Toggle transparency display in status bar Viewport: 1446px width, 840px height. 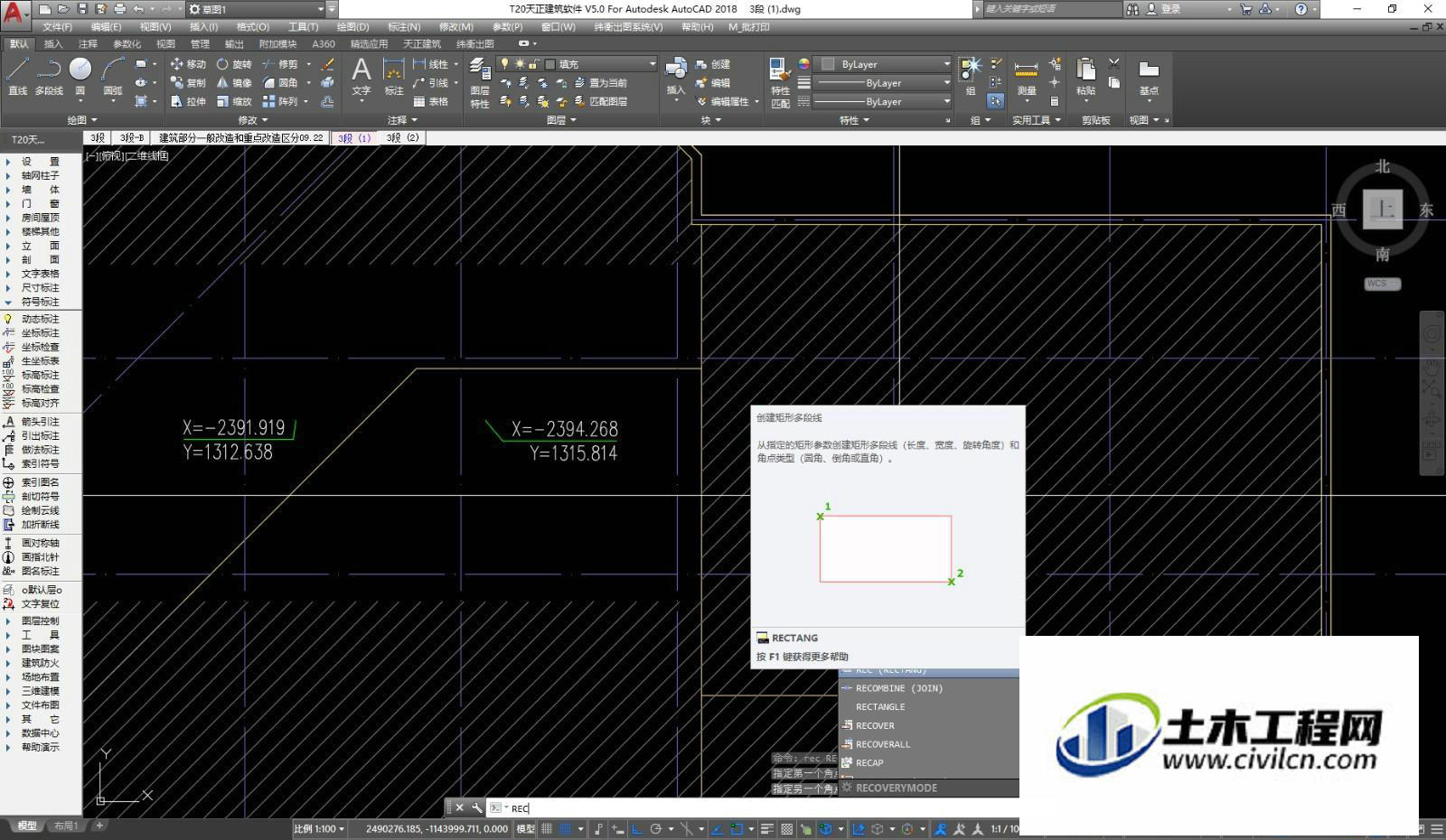pyautogui.click(x=787, y=828)
